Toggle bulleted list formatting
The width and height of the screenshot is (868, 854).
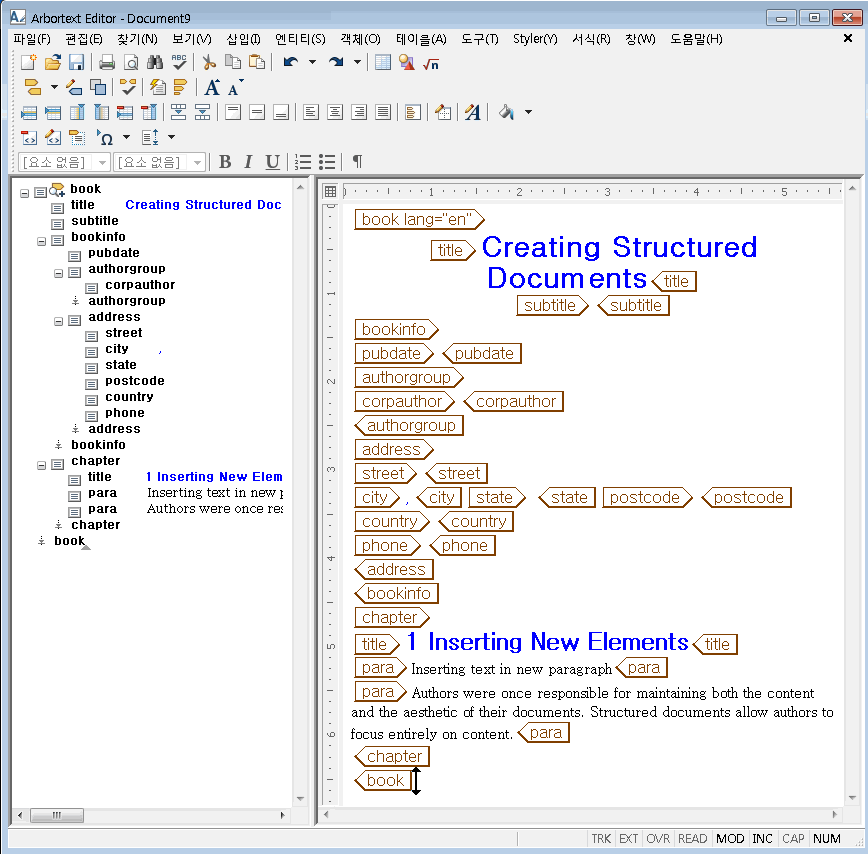click(x=327, y=162)
